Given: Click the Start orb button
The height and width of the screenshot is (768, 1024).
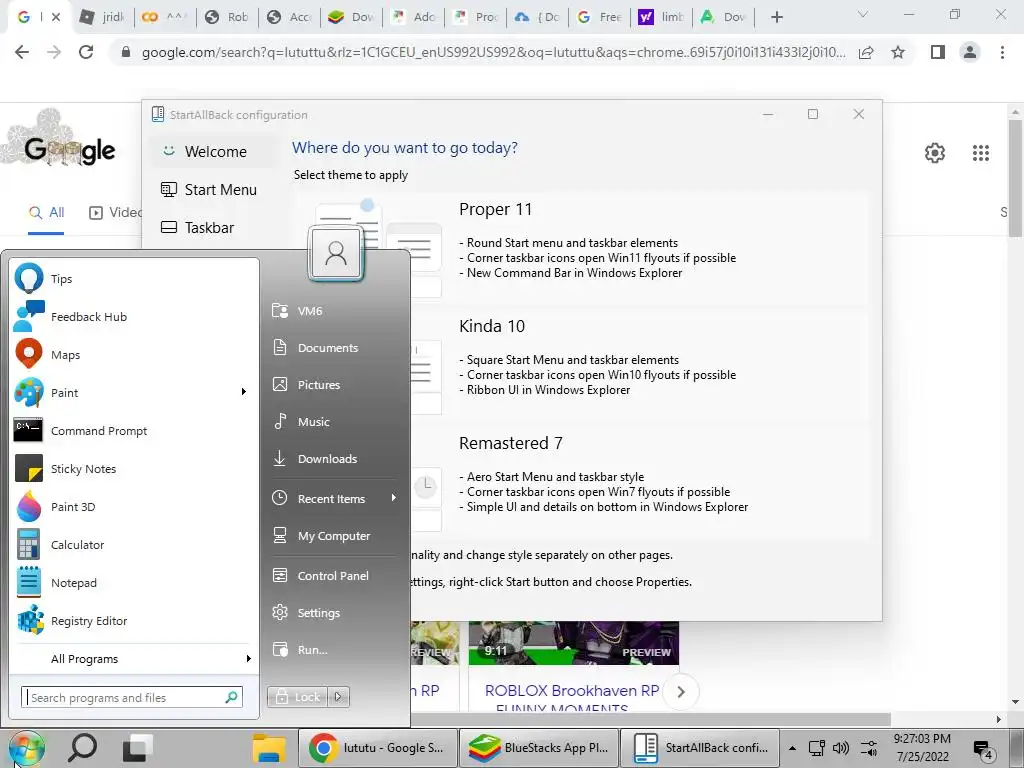Looking at the screenshot, I should click(27, 748).
